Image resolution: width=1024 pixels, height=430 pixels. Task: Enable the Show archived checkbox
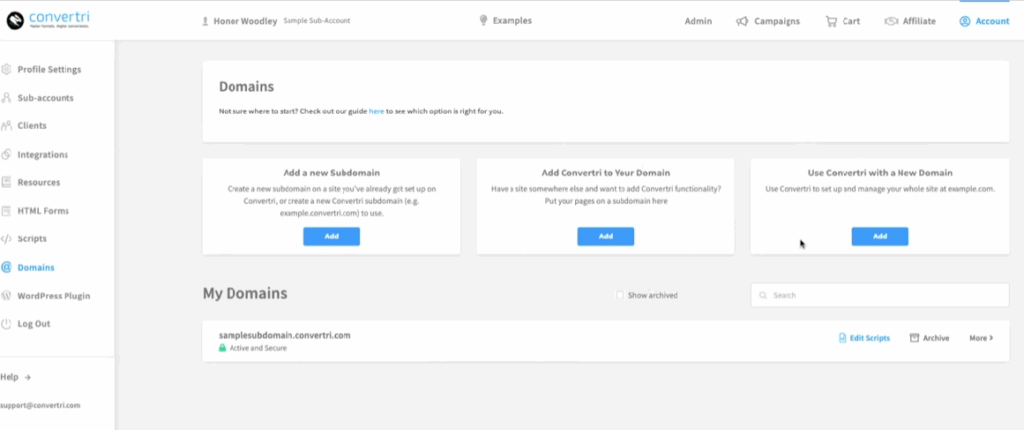[x=620, y=296]
